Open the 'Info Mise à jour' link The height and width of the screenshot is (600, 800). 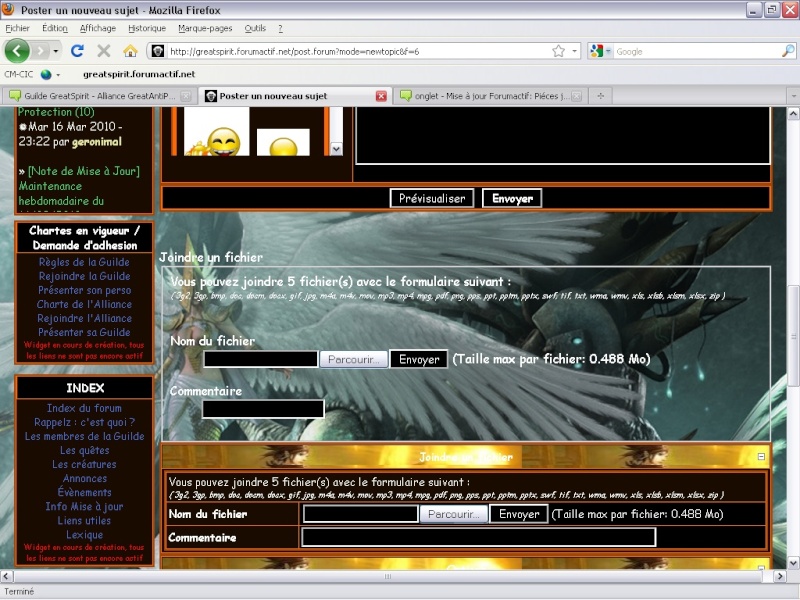(84, 506)
